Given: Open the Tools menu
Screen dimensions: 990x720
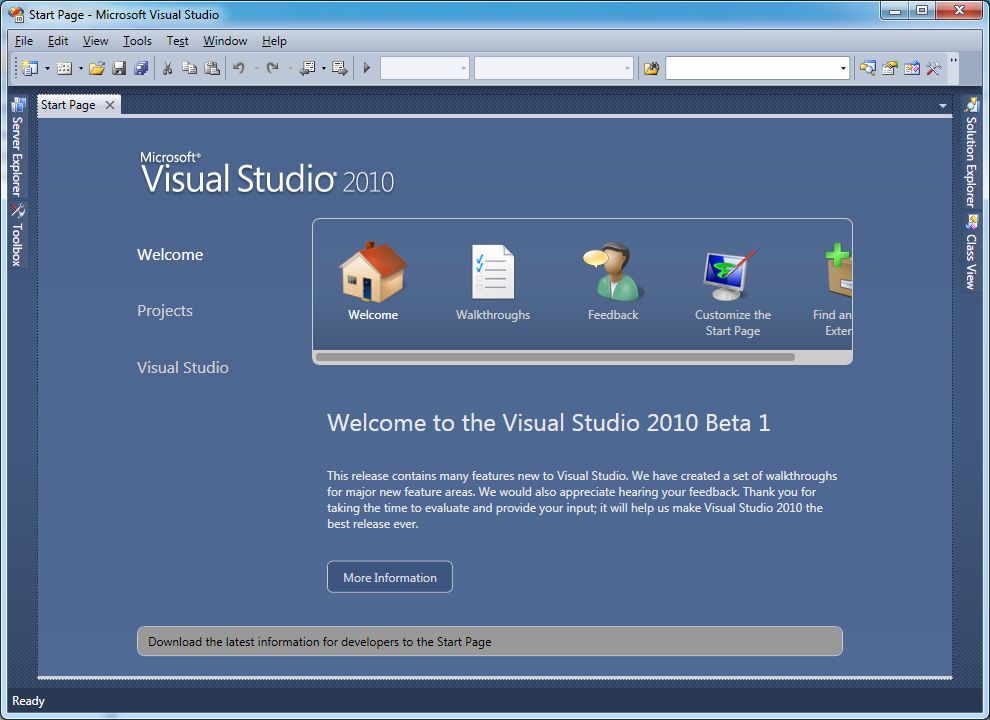Looking at the screenshot, I should pos(137,41).
